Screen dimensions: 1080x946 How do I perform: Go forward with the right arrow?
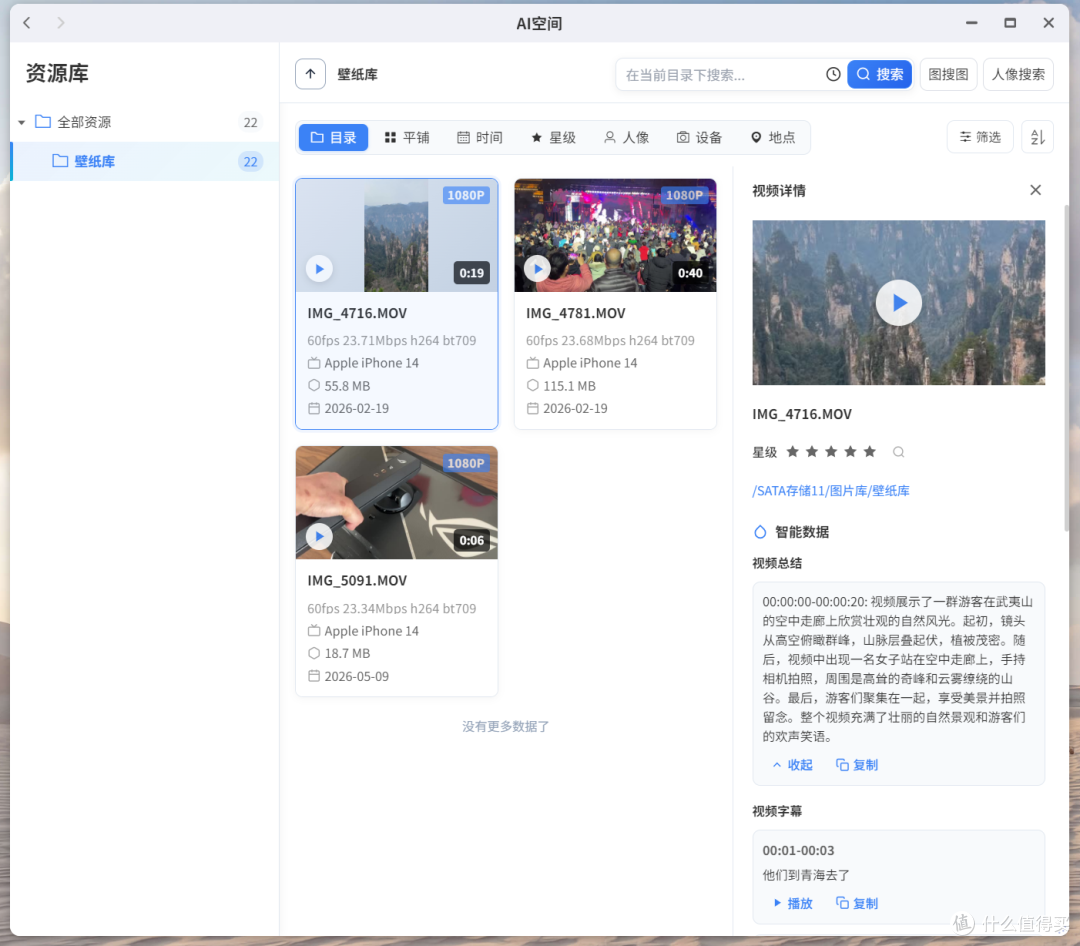[x=61, y=23]
